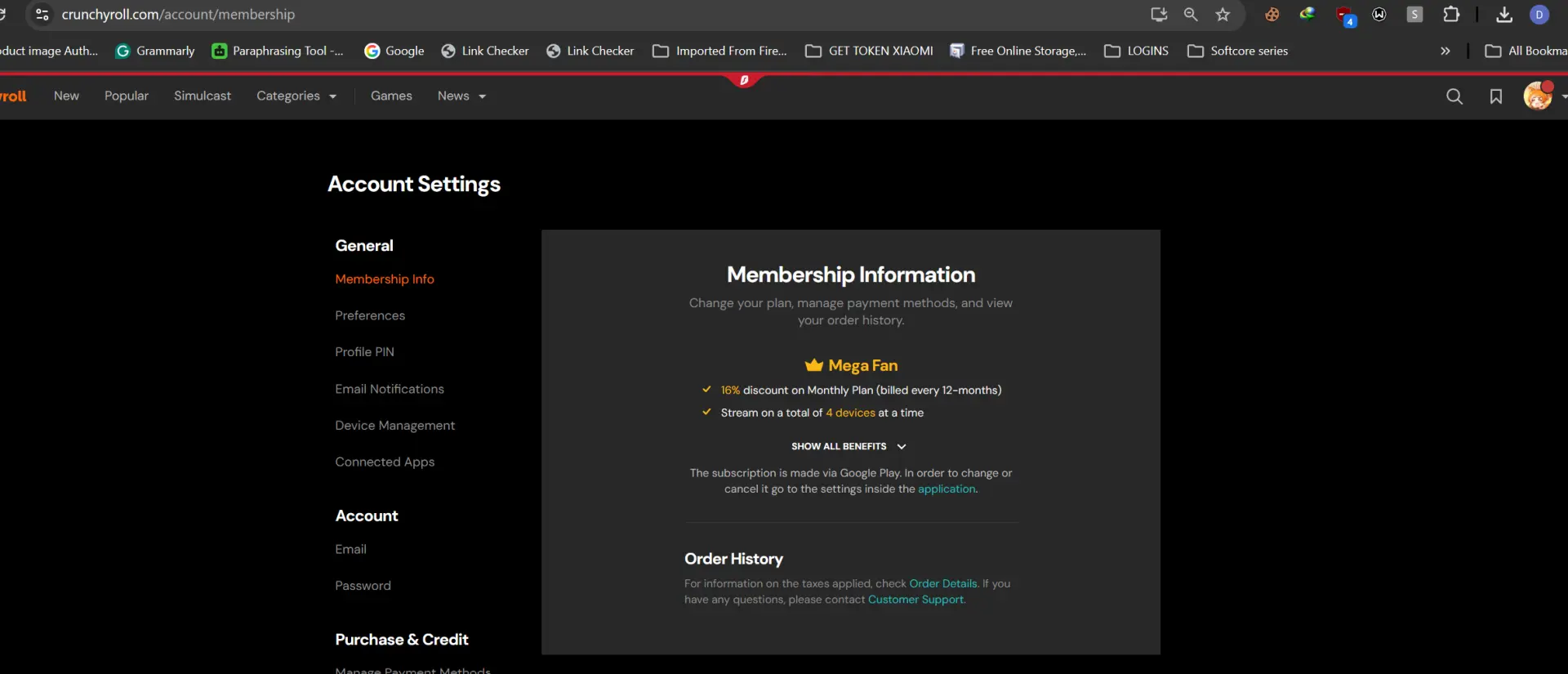The image size is (1568, 674).
Task: Open the cookie extension icon
Action: click(1272, 14)
